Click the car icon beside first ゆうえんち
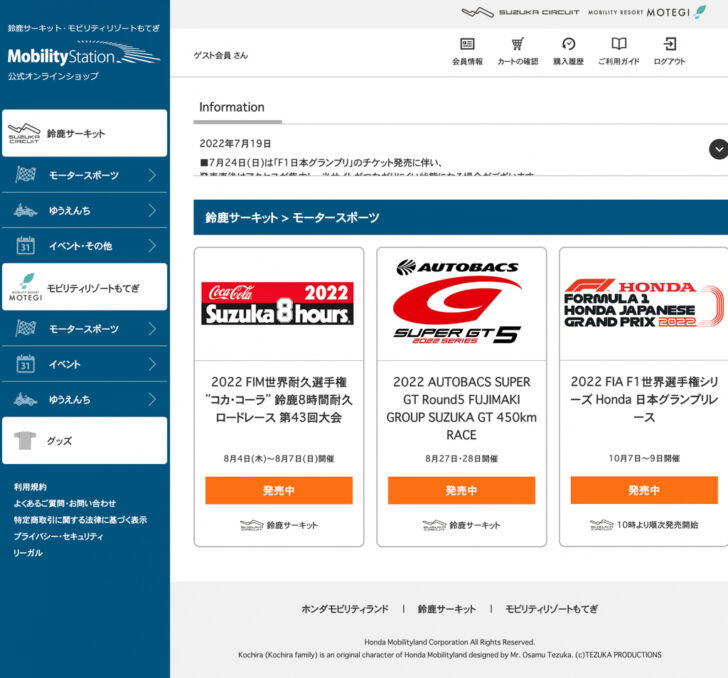 [x=26, y=210]
